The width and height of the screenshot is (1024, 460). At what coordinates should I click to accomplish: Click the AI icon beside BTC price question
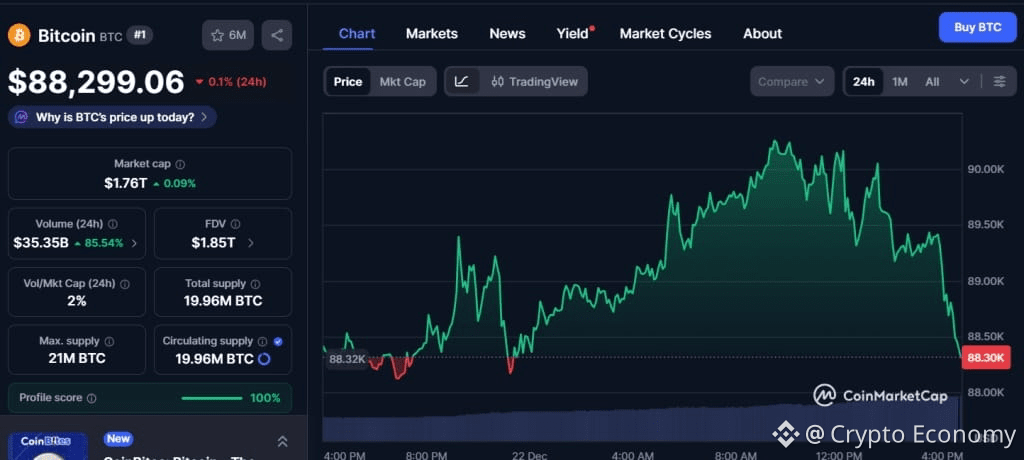click(22, 118)
